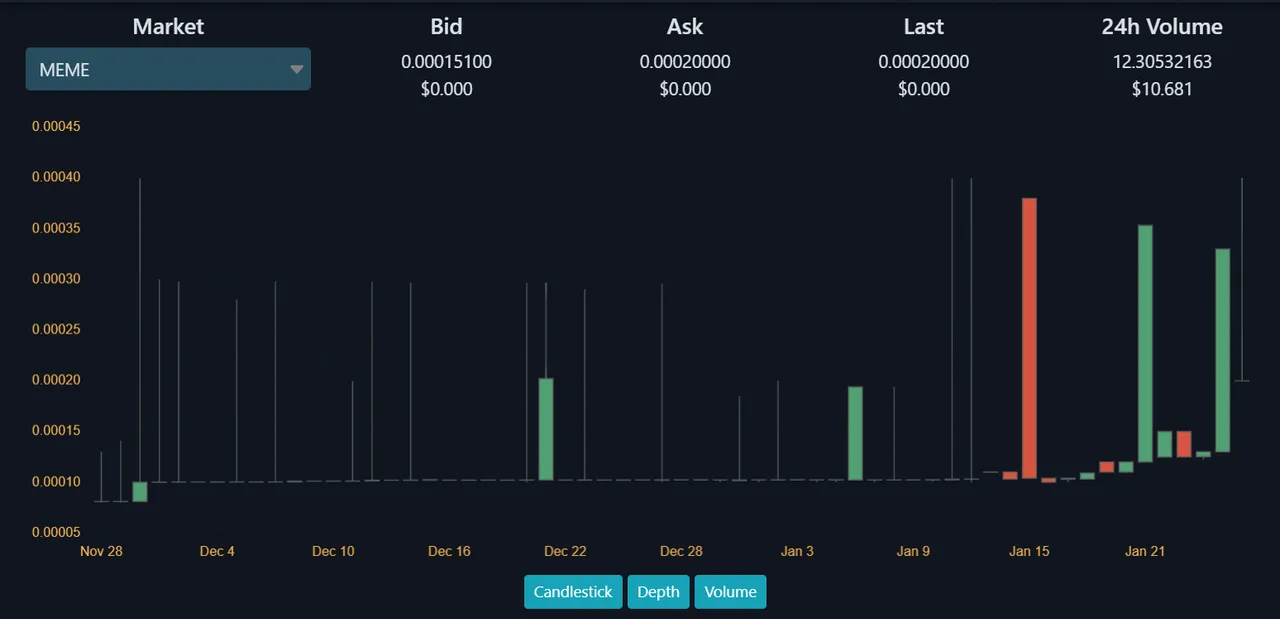The width and height of the screenshot is (1280, 619).
Task: Open the MEME market dropdown
Action: point(168,69)
